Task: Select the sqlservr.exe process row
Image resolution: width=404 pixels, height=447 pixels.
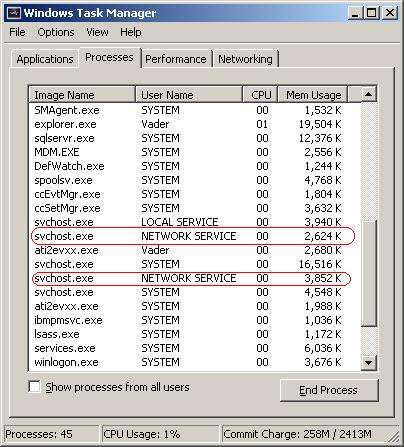Action: click(x=195, y=138)
